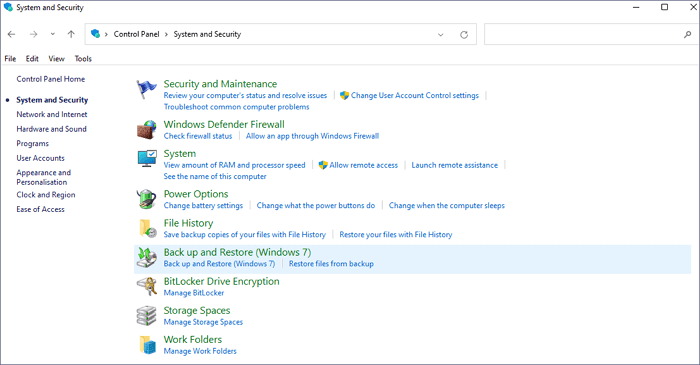Click Restore your files with File History
Screen dimensions: 700x365
click(396, 235)
